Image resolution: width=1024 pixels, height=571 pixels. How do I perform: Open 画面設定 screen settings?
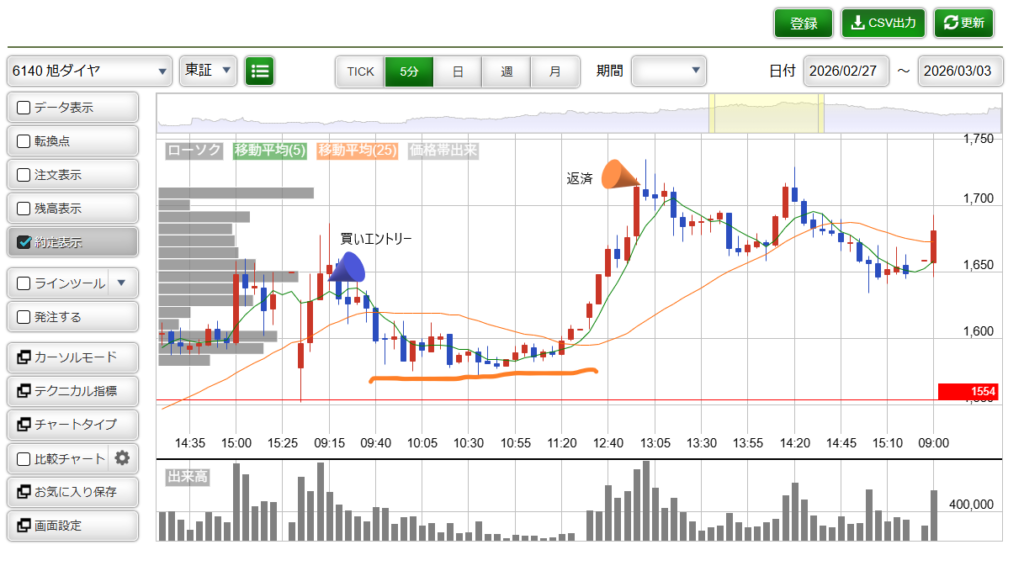(72, 525)
